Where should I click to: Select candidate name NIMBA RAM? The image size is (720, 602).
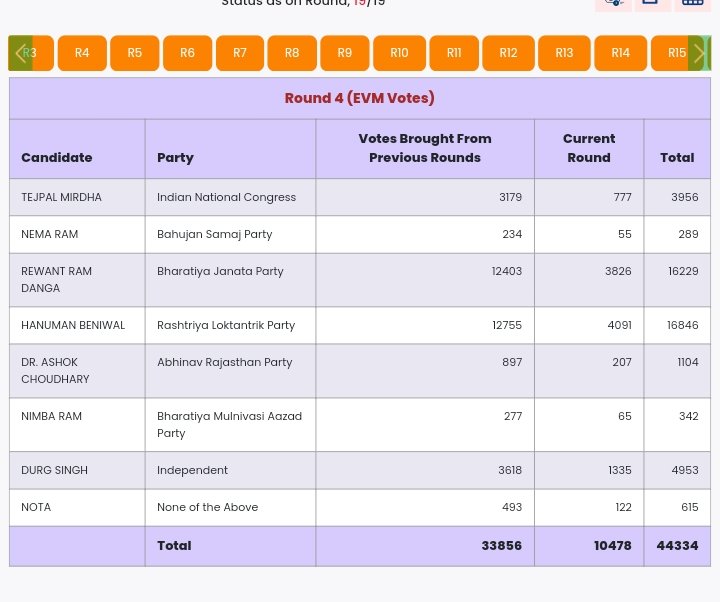pos(51,416)
